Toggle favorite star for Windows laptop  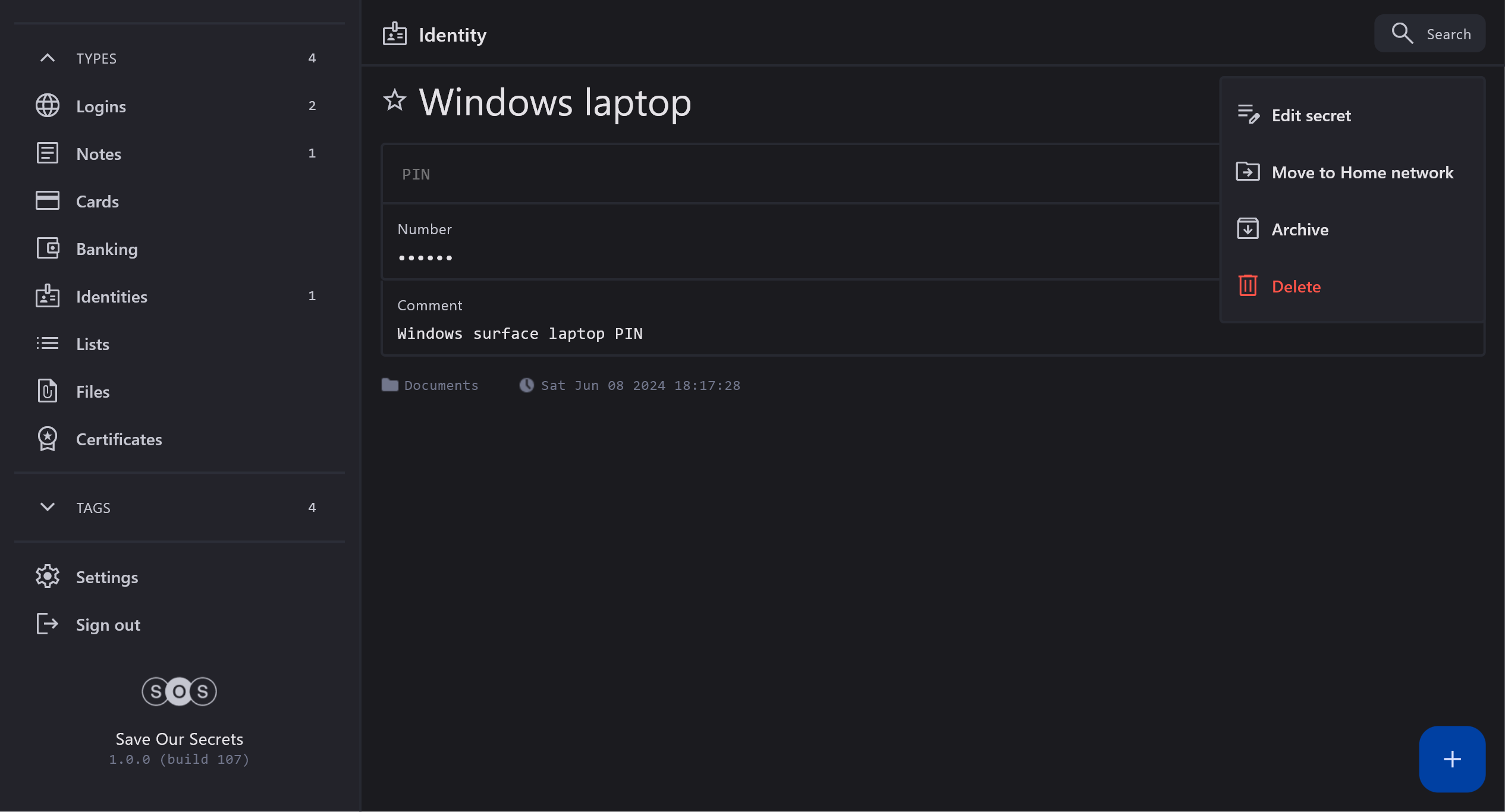(x=394, y=100)
